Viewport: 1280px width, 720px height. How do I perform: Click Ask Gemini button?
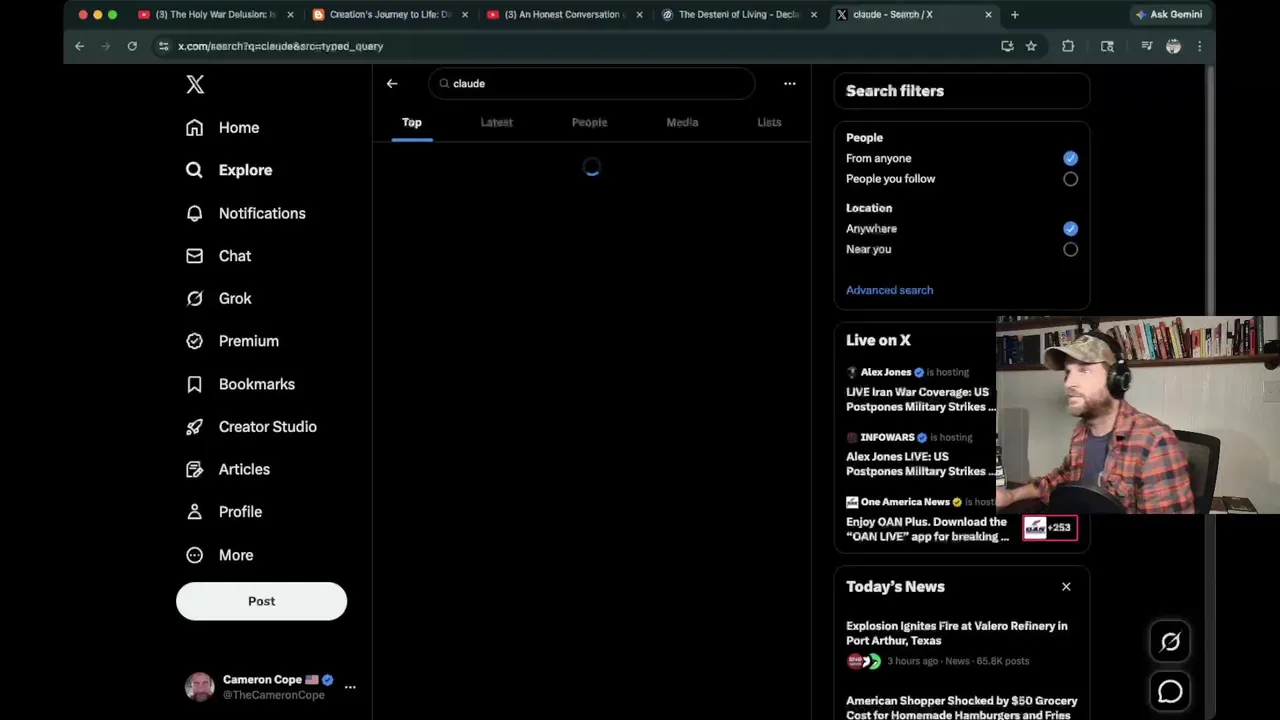(x=1168, y=15)
